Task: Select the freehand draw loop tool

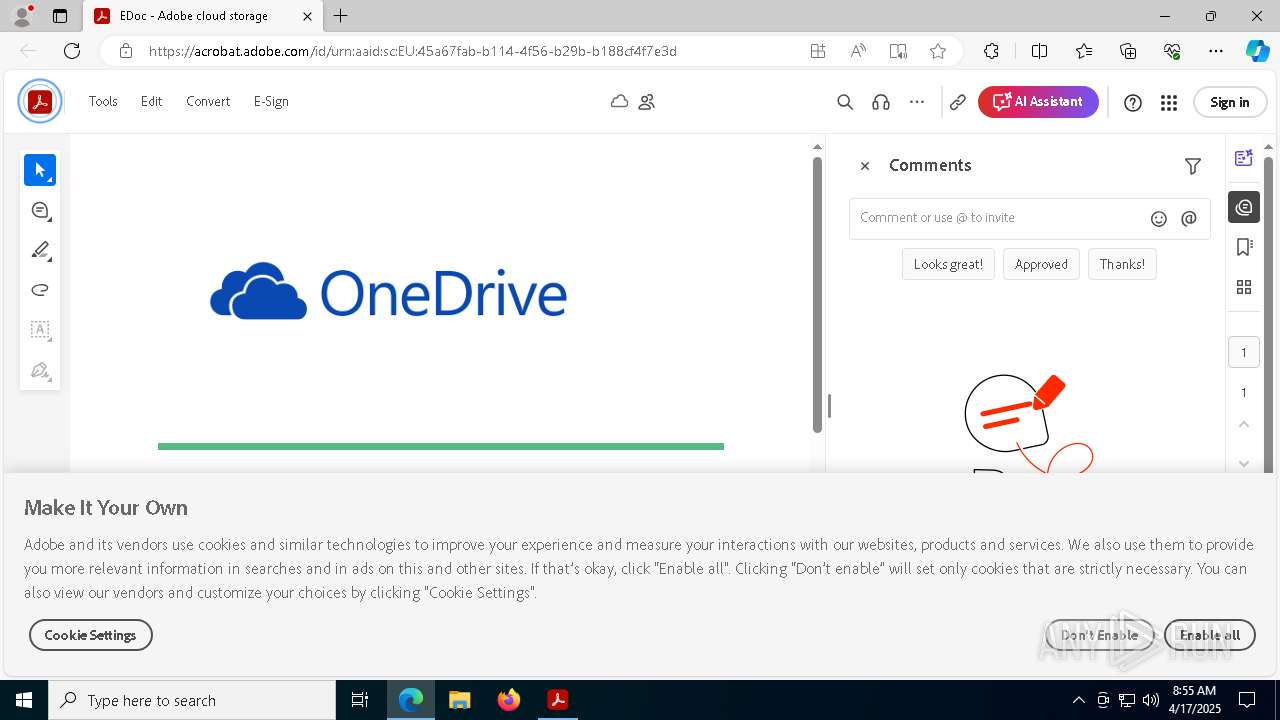Action: pyautogui.click(x=40, y=290)
